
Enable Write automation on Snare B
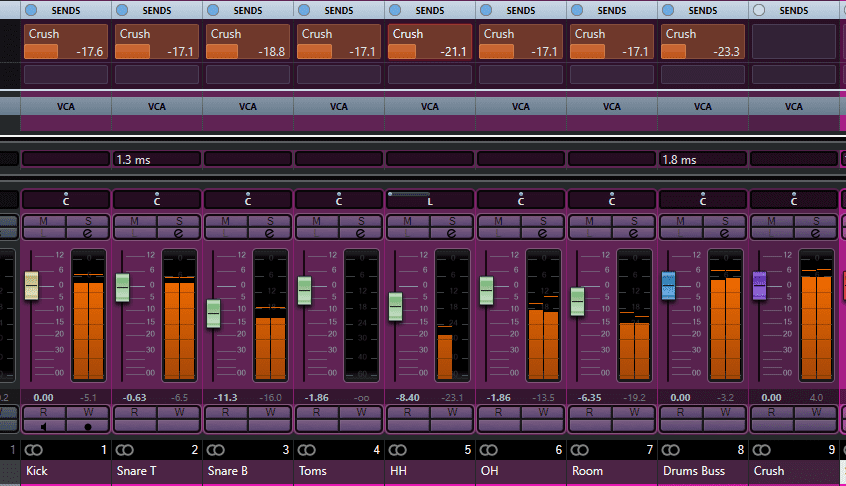269,413
